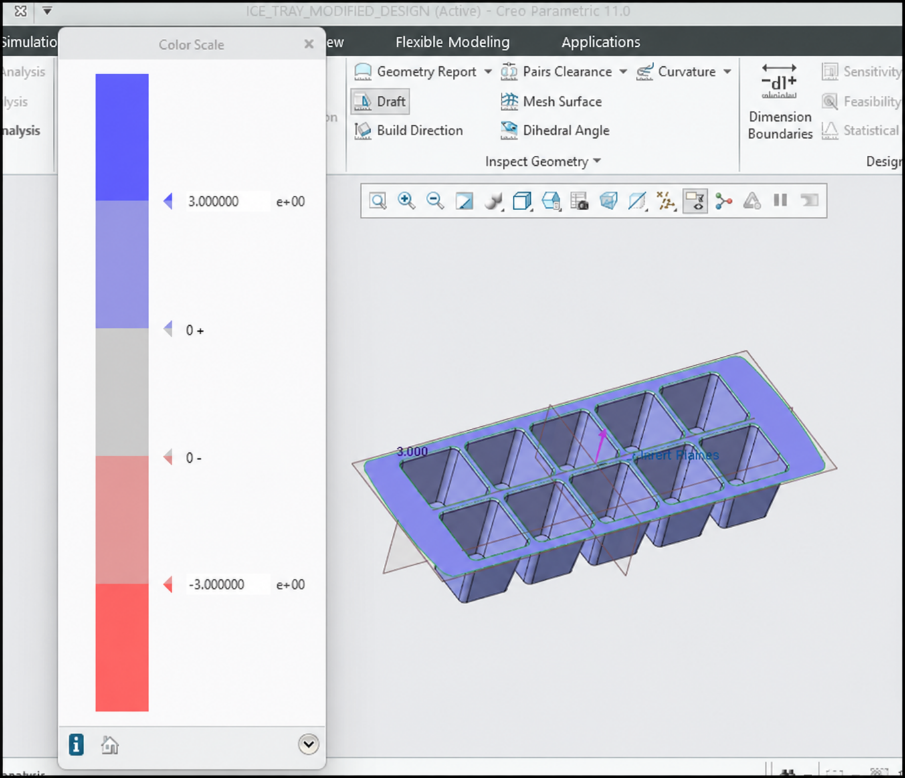Click the 3.000000 upper limit value field
This screenshot has height=778, width=905.
point(227,201)
